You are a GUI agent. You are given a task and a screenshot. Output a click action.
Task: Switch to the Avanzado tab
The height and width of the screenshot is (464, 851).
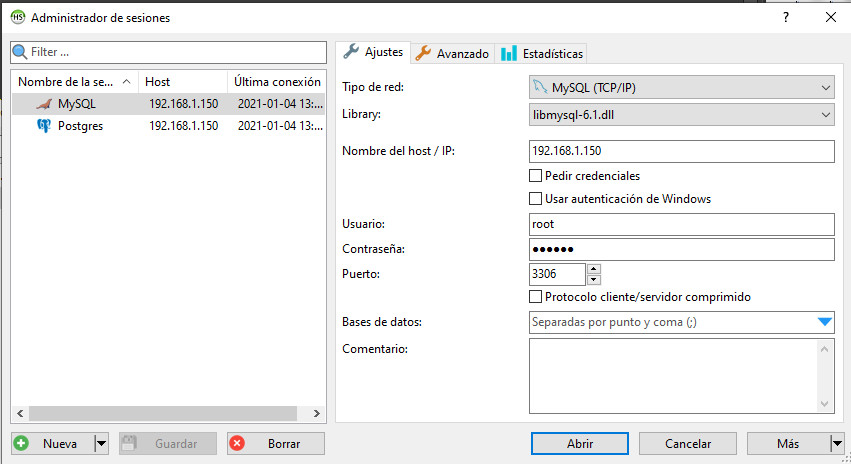452,53
